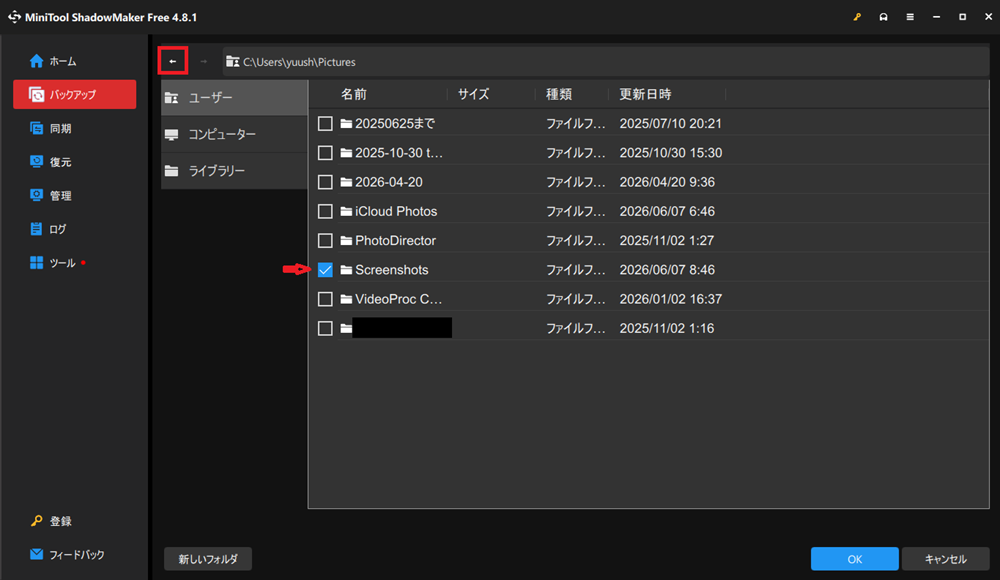Uncheck the Screenshots folder checkbox
Screen dimensions: 1000x580
[x=325, y=270]
